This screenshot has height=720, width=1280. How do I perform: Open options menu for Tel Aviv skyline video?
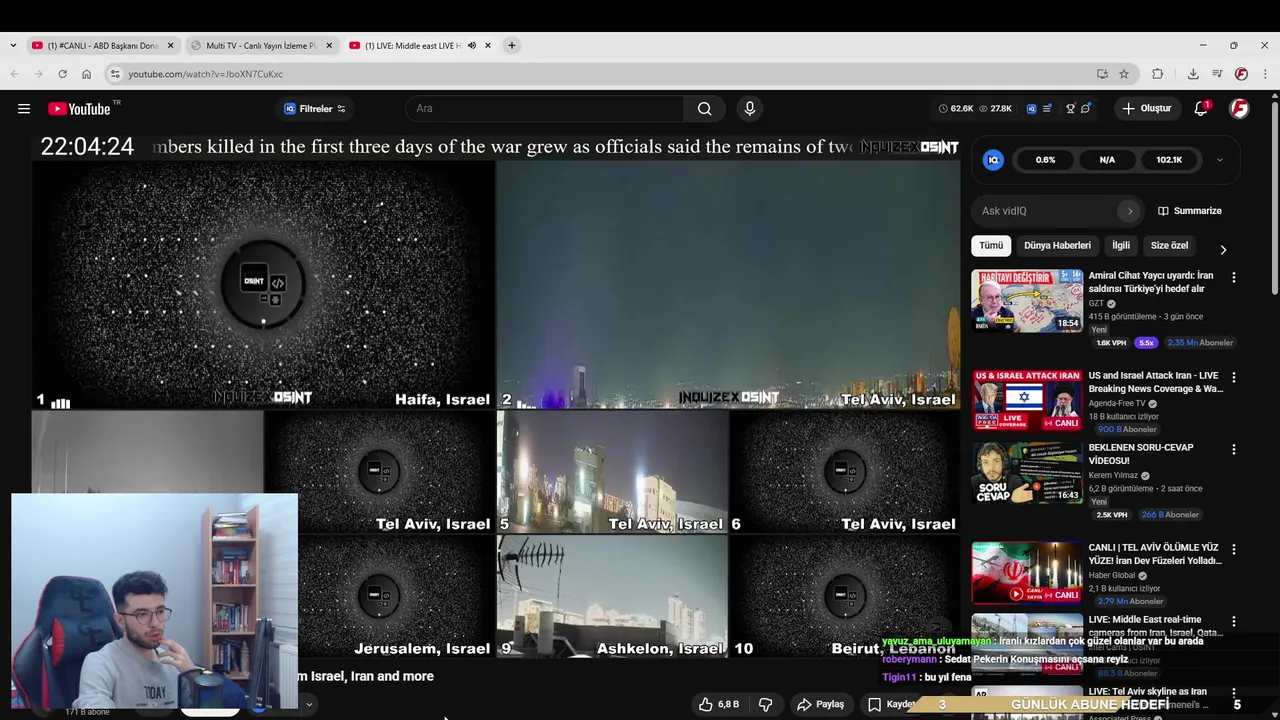(x=1233, y=694)
